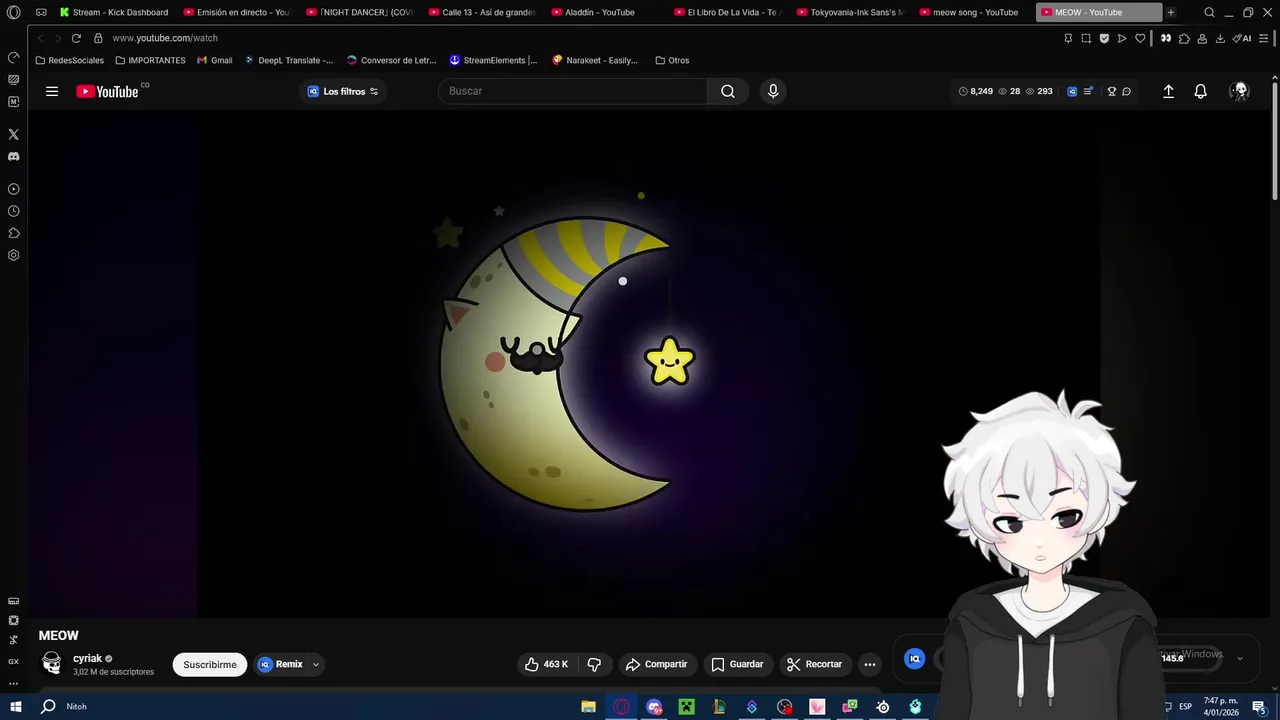Screen dimensions: 1280x720
Task: Dislike the MEOW video
Action: tap(594, 664)
